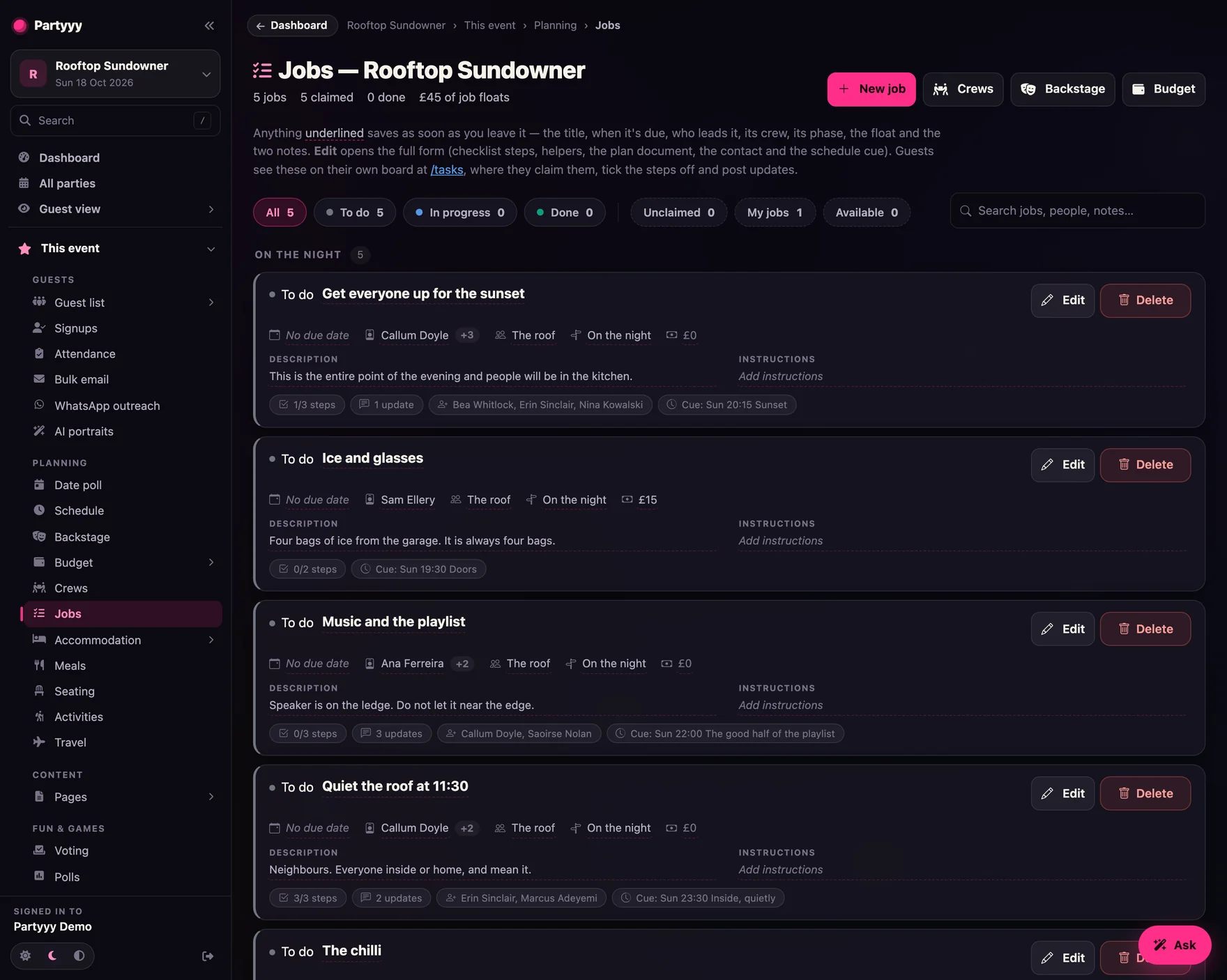Filter by To do 5
Screen dimensions: 1227x980
[x=354, y=213]
